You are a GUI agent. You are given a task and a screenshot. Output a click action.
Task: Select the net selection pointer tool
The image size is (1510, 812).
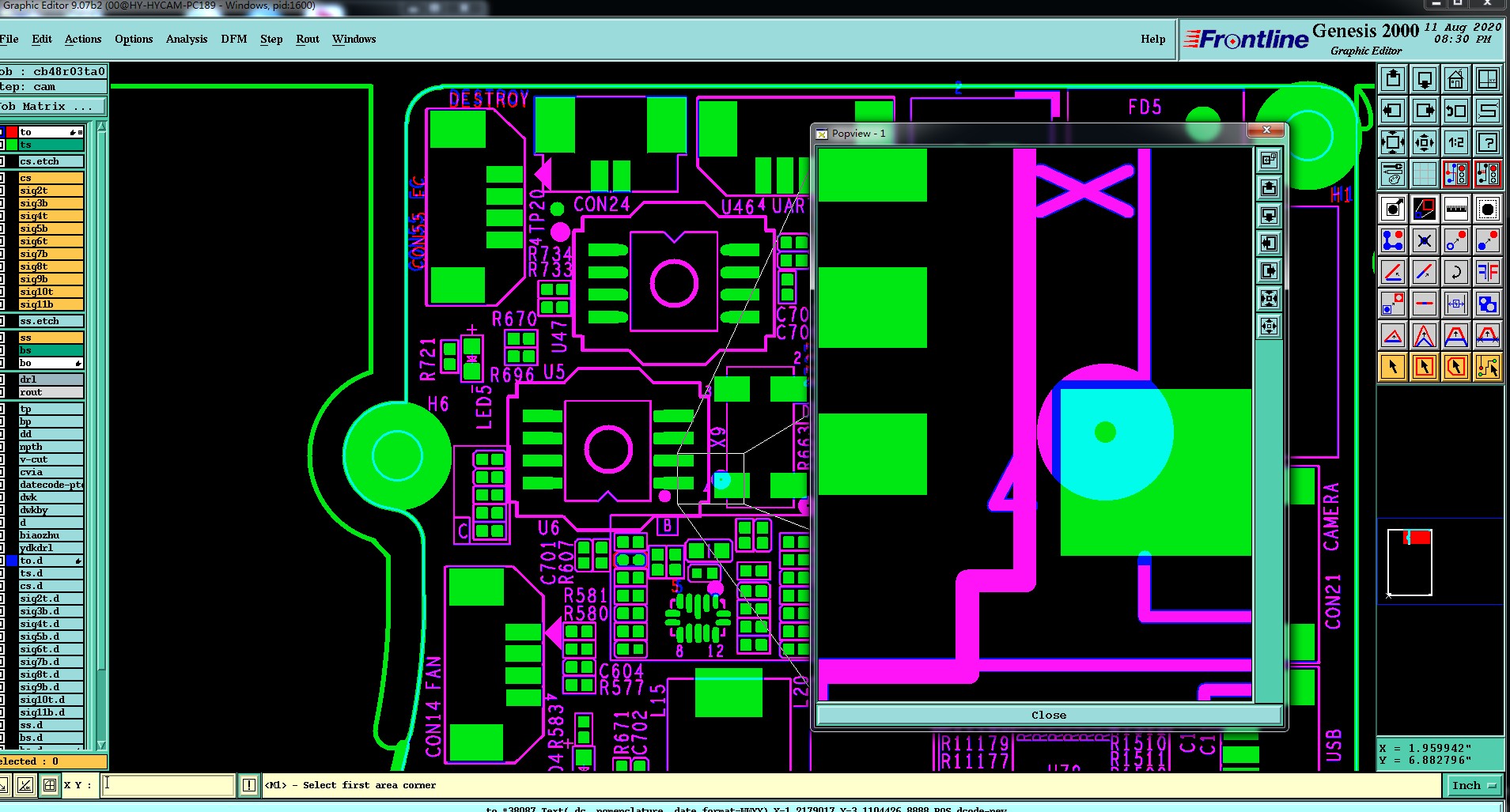coord(1487,367)
